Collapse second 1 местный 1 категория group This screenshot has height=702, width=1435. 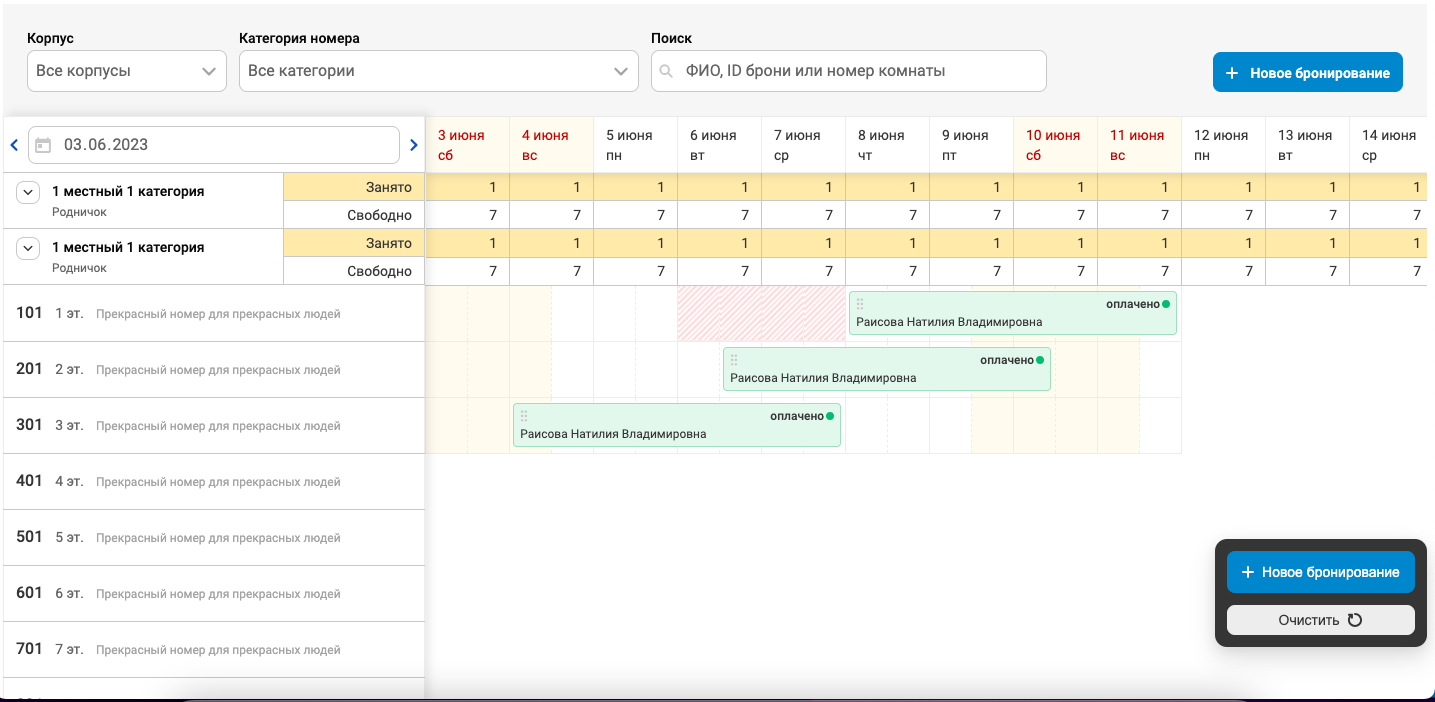pos(28,248)
